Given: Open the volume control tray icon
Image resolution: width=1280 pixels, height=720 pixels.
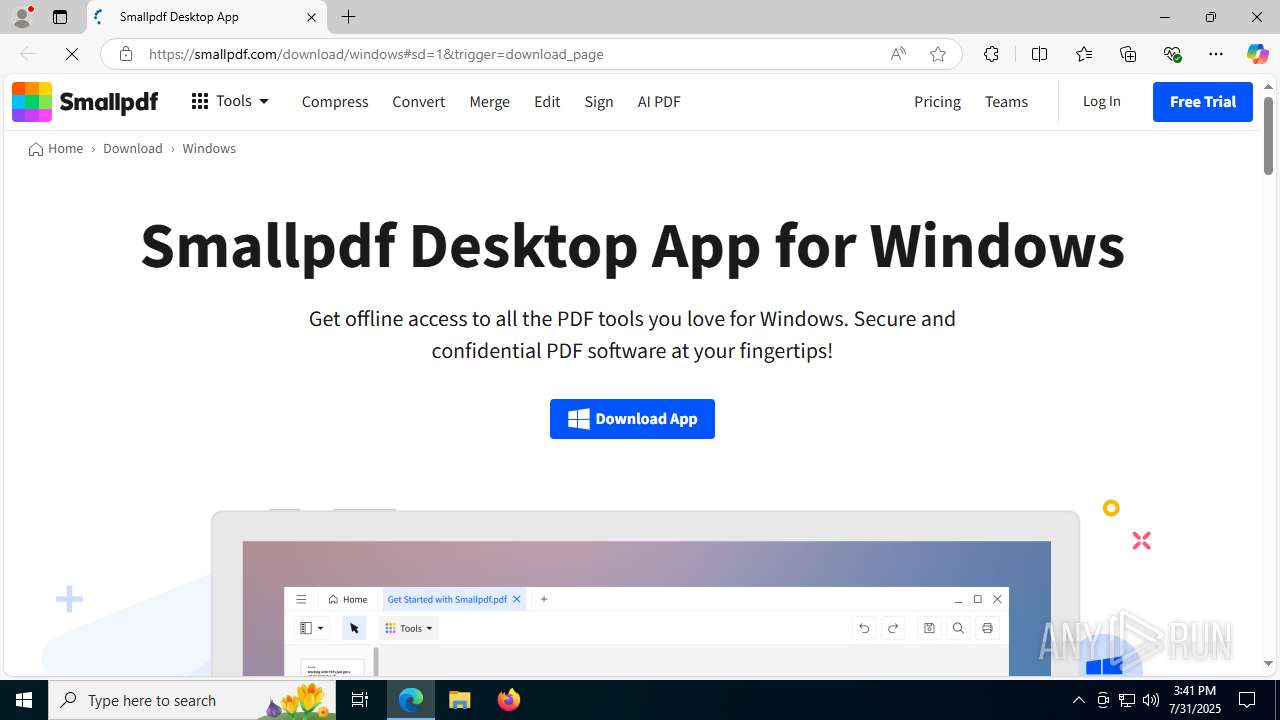Looking at the screenshot, I should pos(1150,700).
